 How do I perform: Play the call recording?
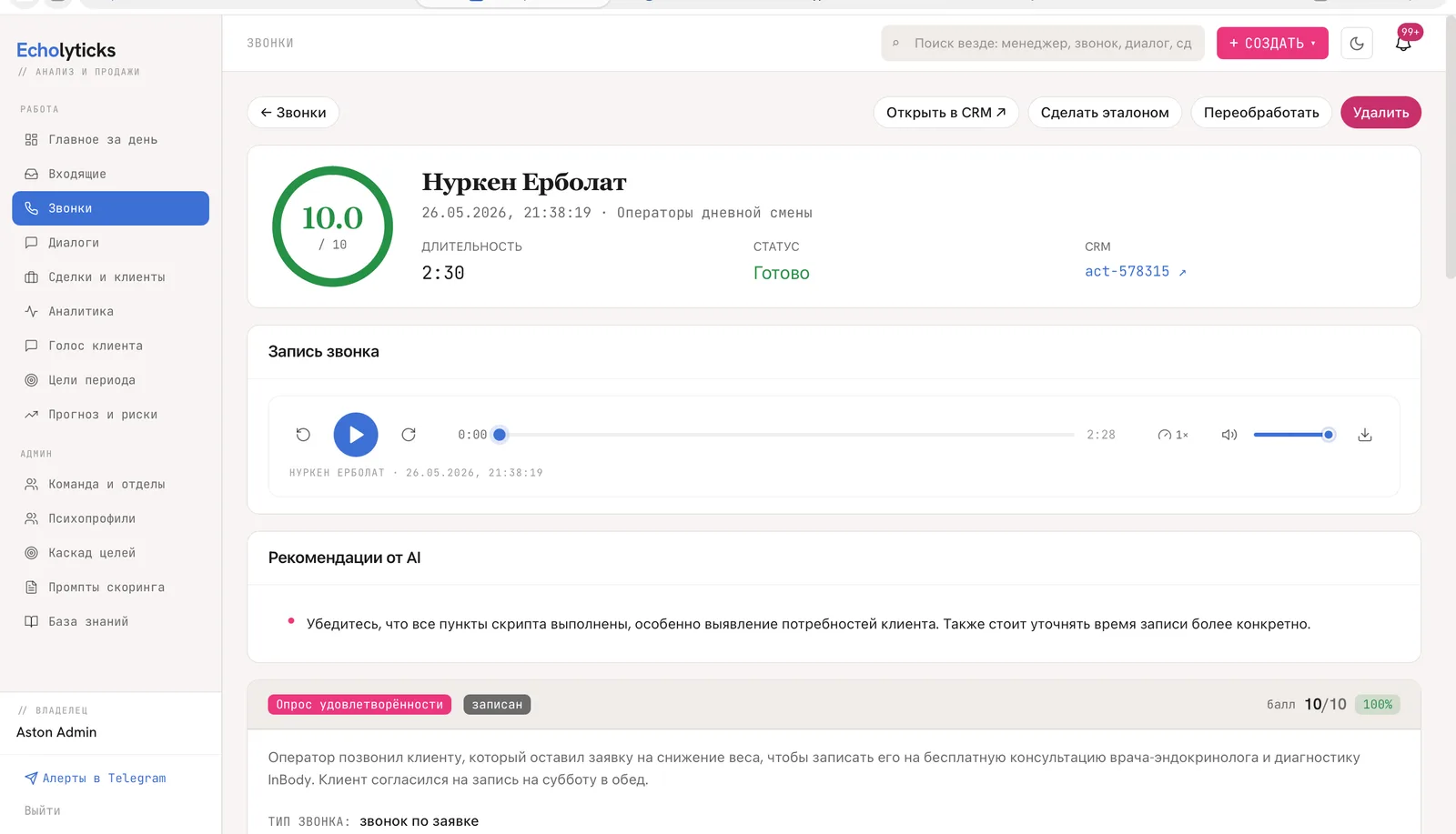point(356,435)
